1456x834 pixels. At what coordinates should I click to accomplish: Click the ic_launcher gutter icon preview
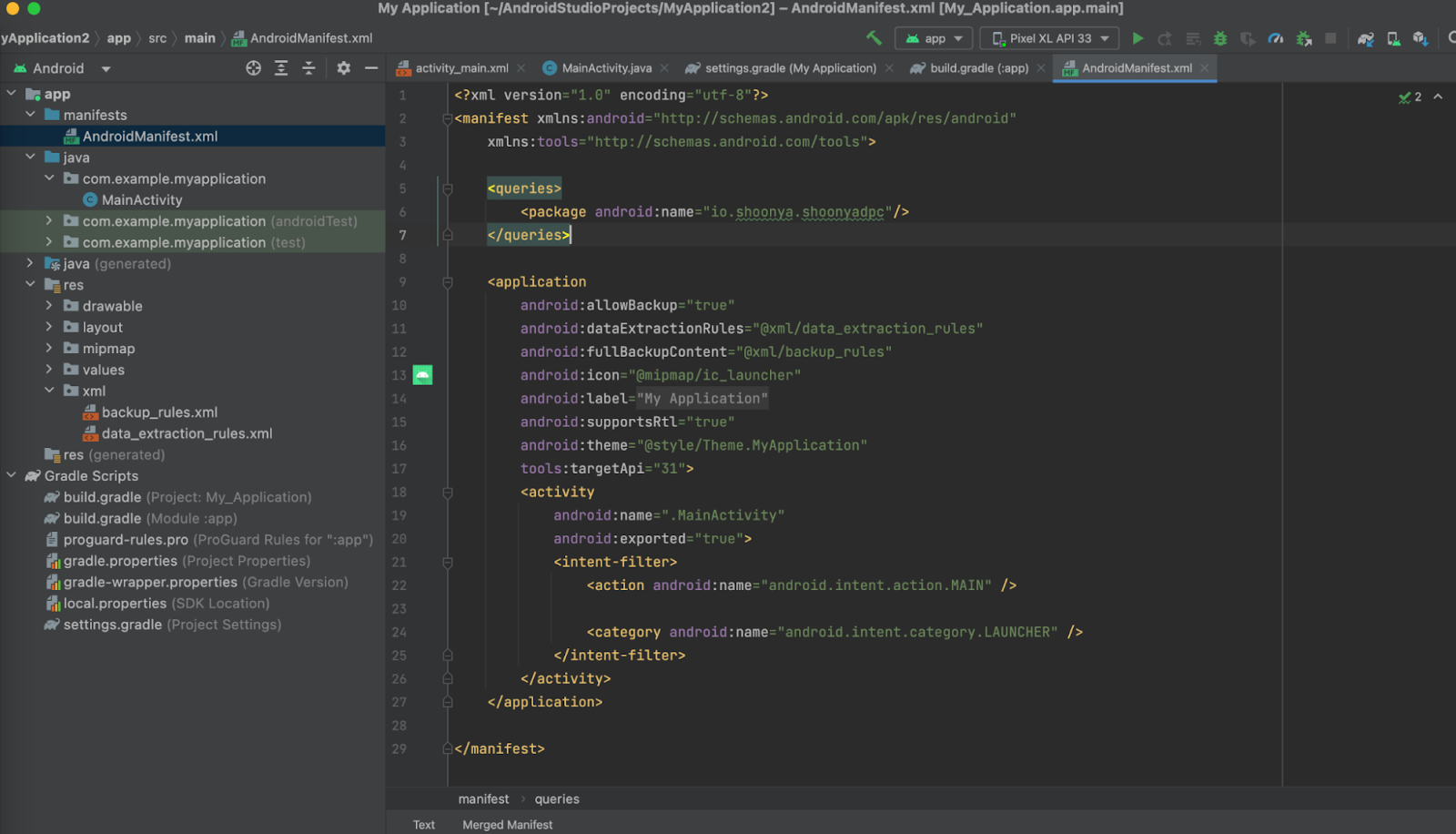pos(422,375)
